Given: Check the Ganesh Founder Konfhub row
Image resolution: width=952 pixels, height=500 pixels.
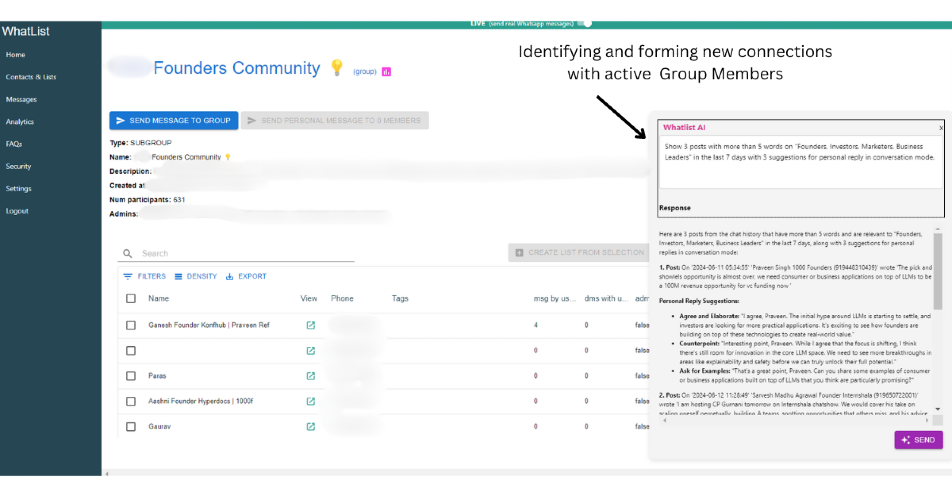Looking at the screenshot, I should (x=131, y=325).
